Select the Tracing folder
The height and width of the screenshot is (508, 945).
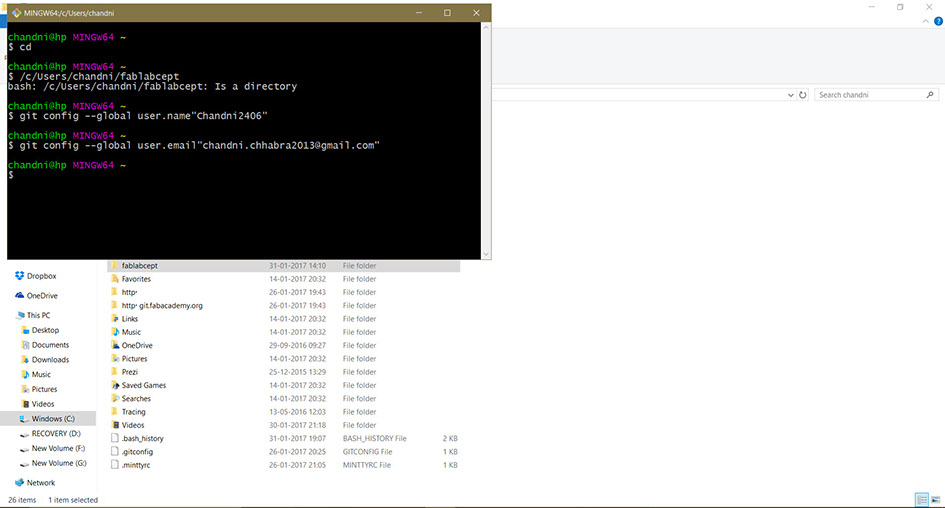click(133, 412)
